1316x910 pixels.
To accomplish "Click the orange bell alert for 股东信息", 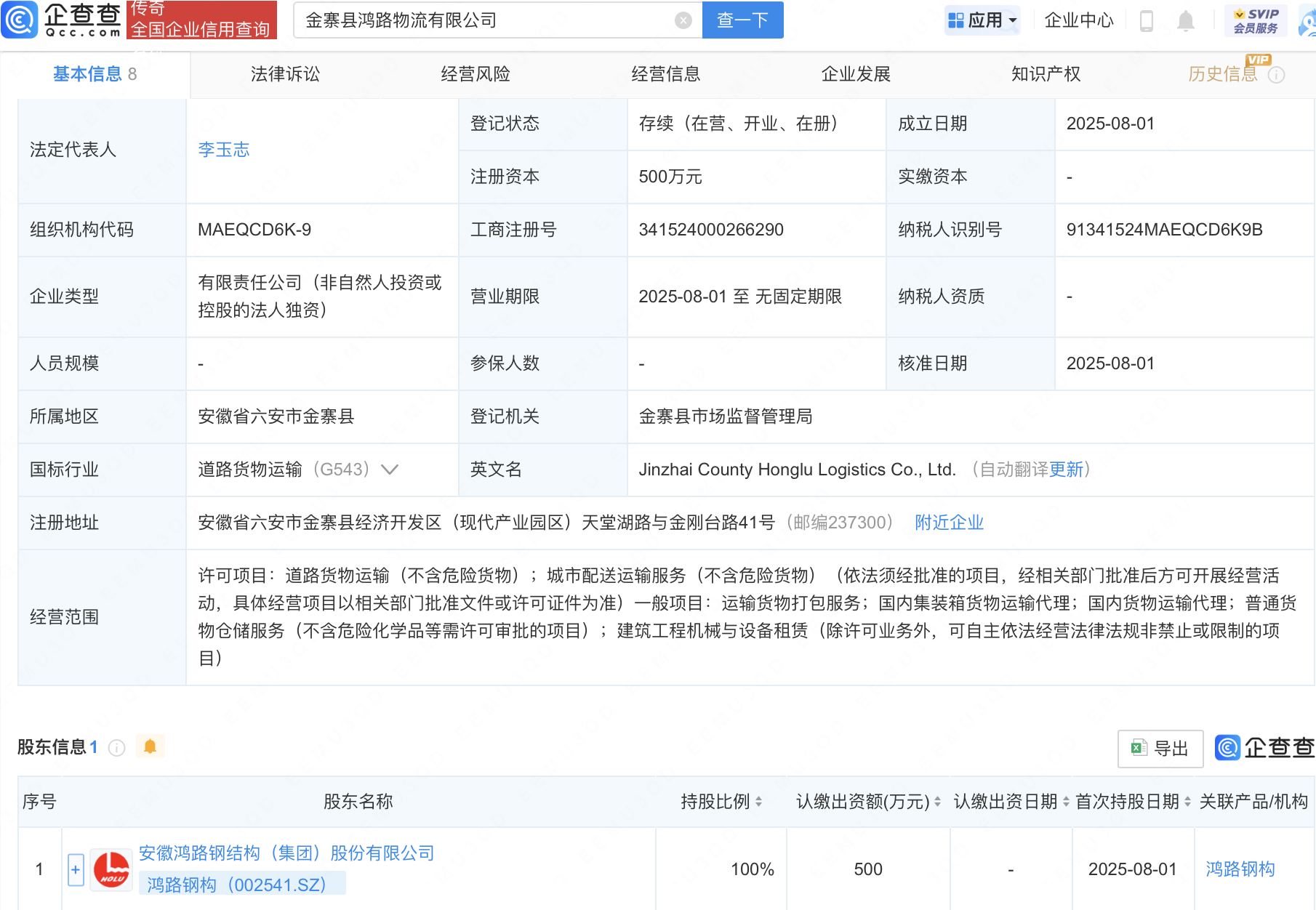I will click(x=150, y=746).
